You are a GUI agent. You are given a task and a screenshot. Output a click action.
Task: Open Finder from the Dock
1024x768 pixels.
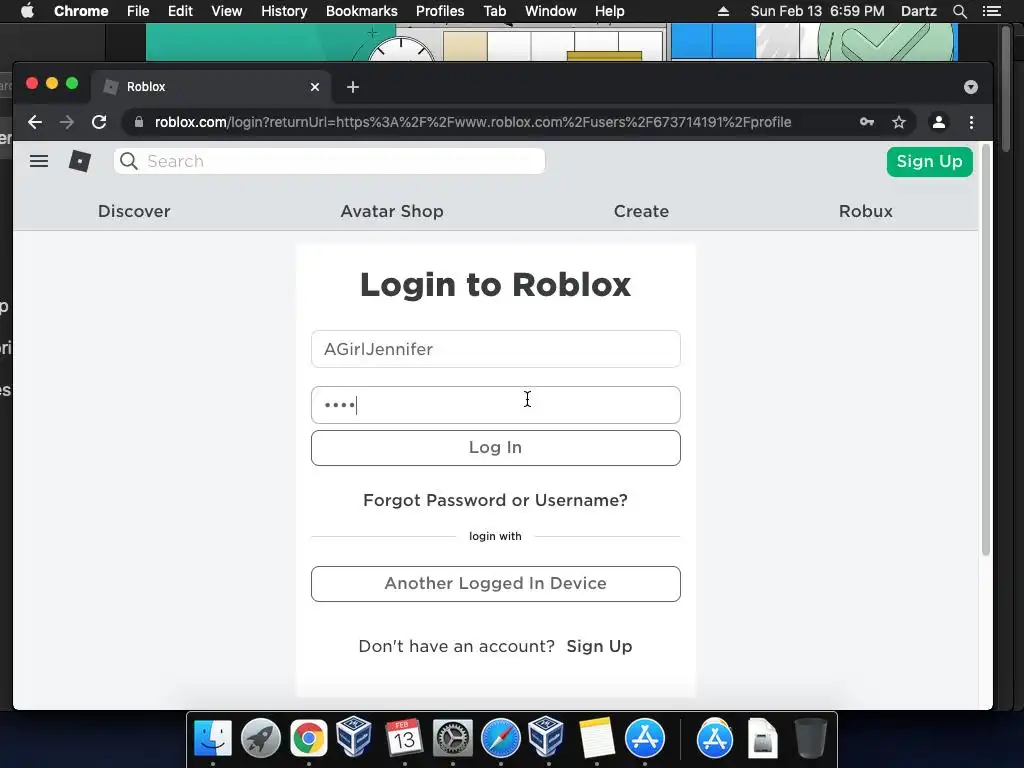pyautogui.click(x=213, y=738)
